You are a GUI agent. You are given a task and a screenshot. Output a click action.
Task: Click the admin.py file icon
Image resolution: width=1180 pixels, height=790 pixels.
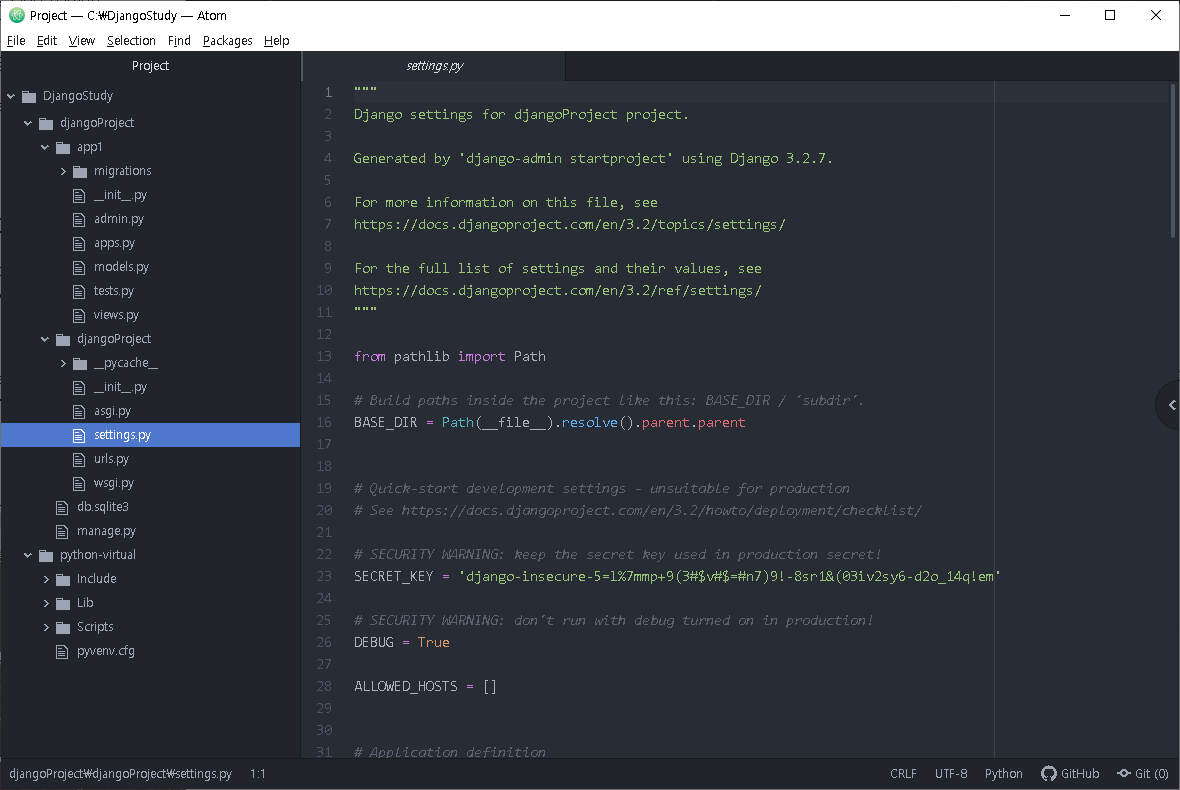click(x=79, y=220)
